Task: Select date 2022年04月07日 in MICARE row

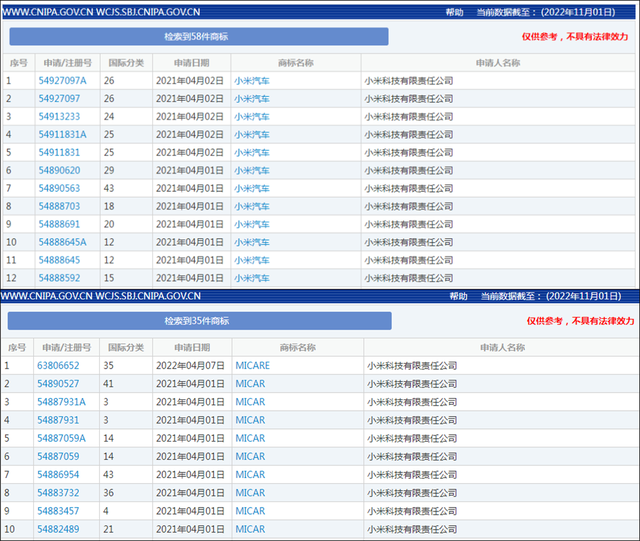Action: pyautogui.click(x=190, y=366)
